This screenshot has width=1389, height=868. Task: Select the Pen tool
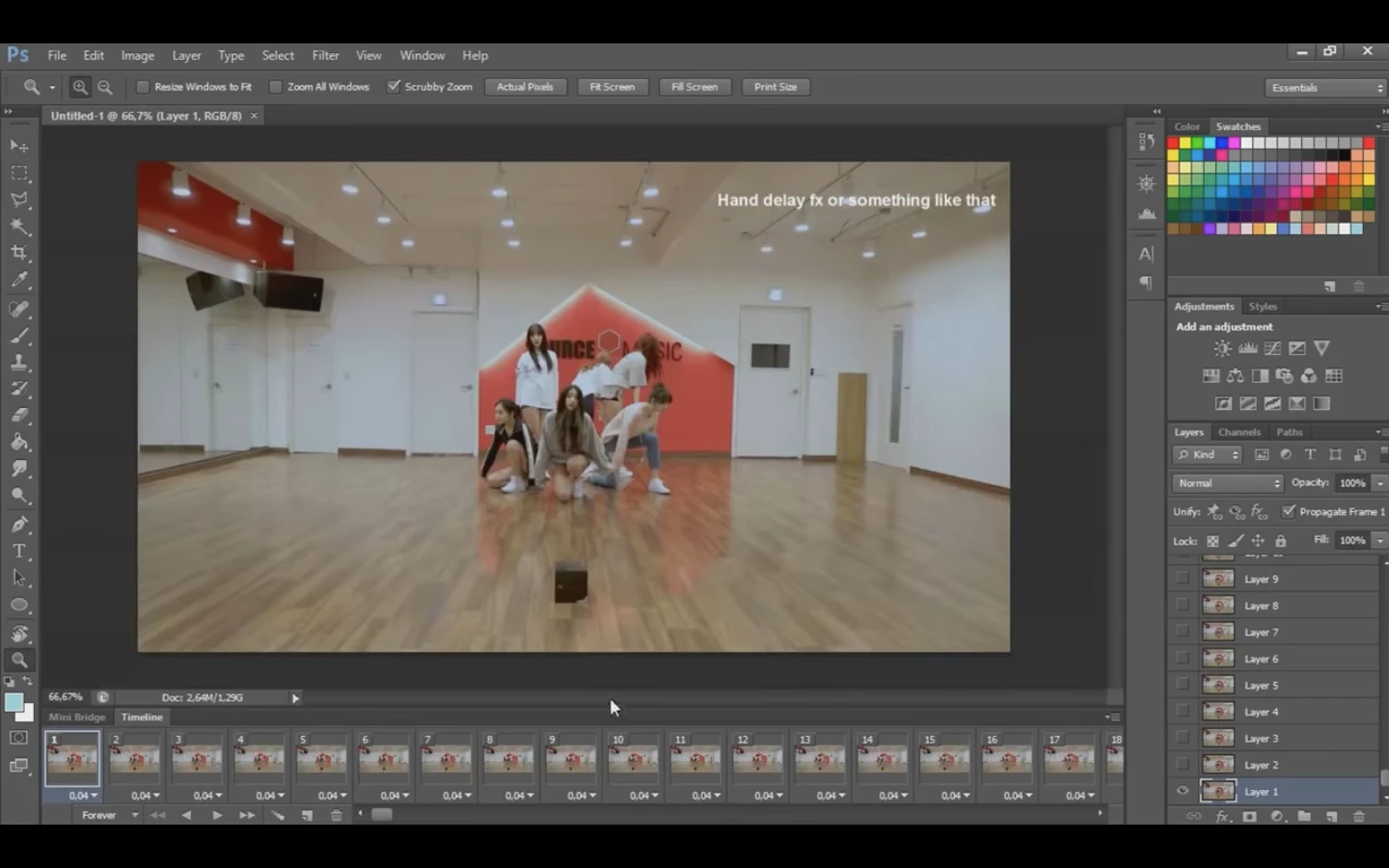(19, 525)
